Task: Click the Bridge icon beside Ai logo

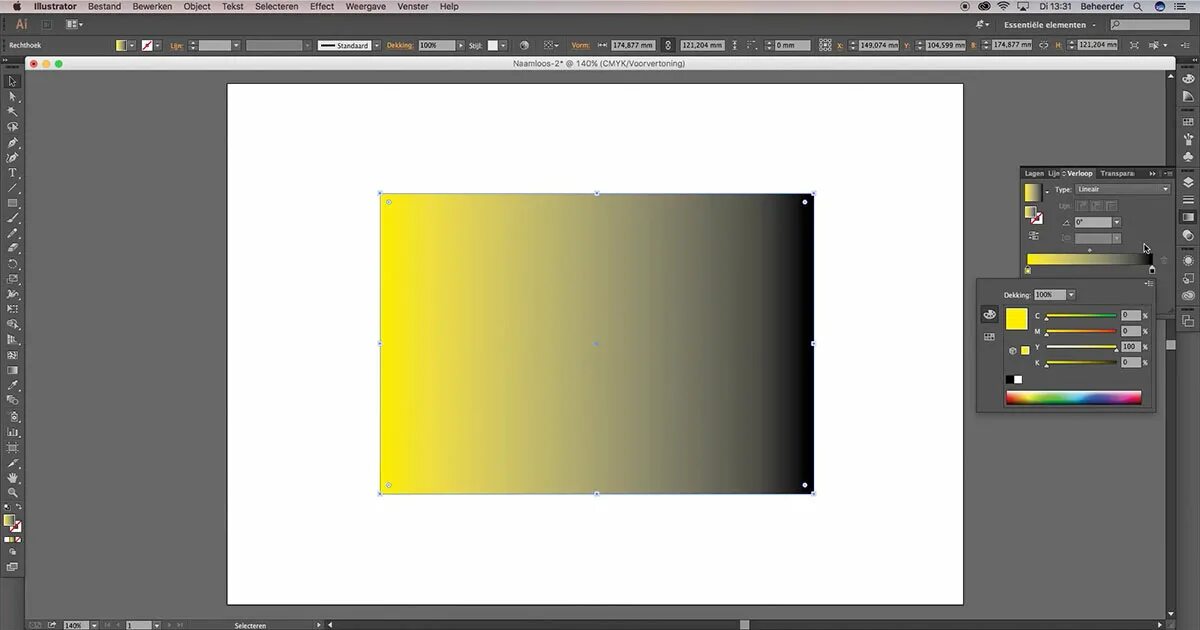Action: tap(47, 24)
